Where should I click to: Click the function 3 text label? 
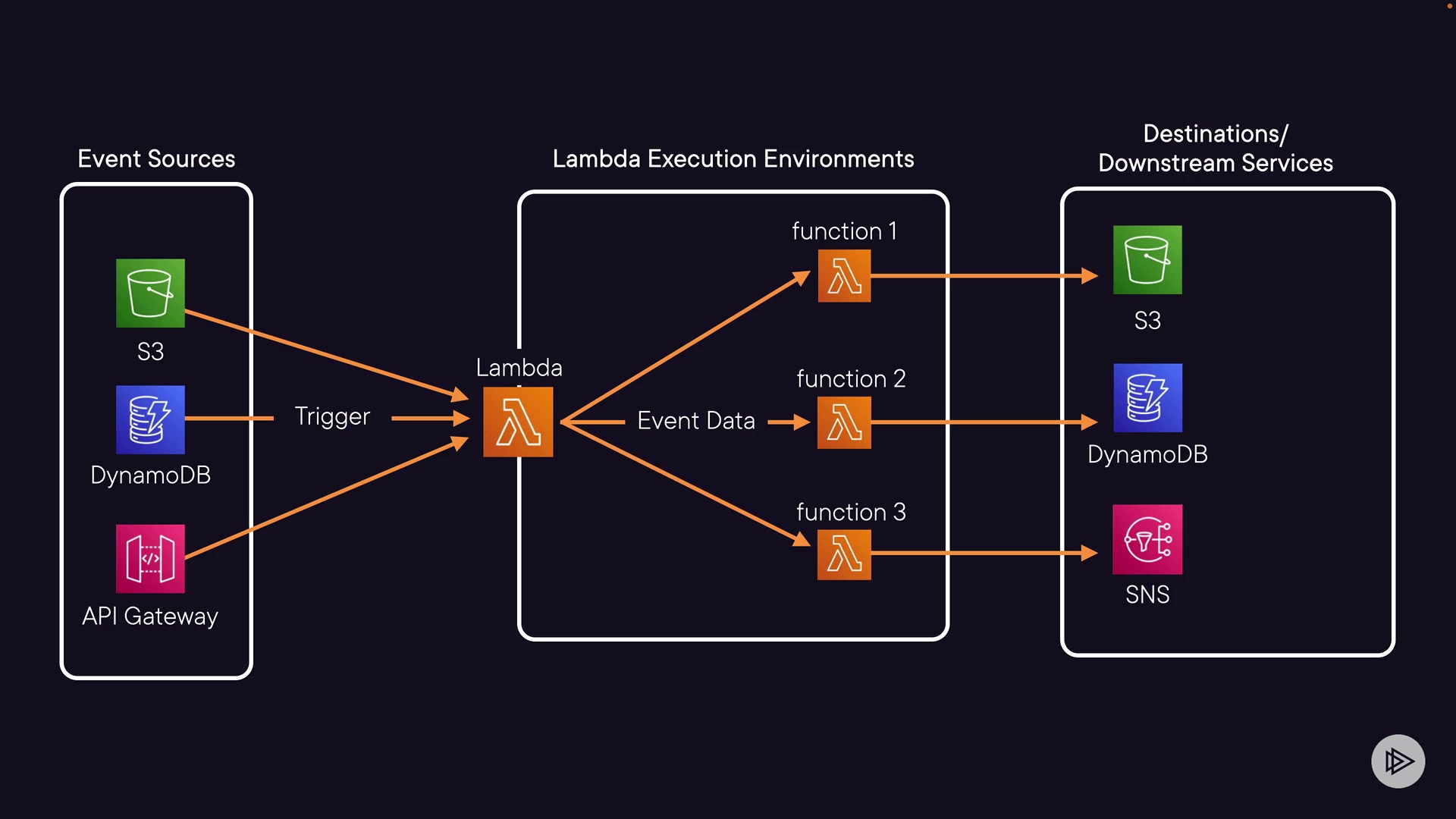(x=851, y=513)
